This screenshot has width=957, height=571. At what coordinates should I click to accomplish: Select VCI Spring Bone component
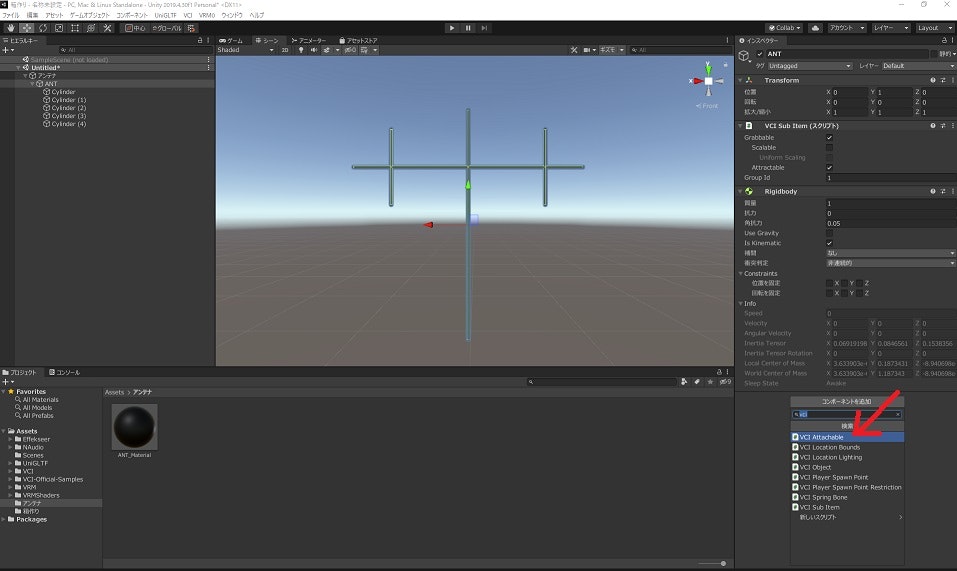(x=847, y=498)
